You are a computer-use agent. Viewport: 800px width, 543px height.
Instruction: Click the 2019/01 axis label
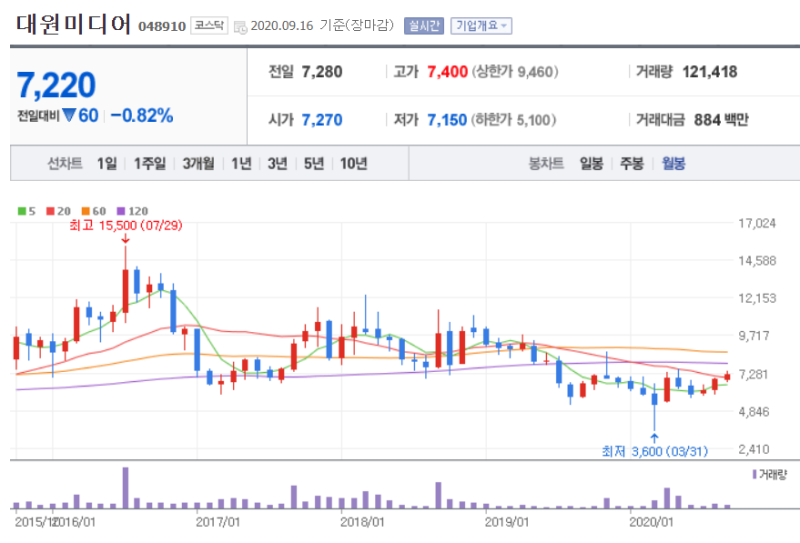(x=507, y=522)
